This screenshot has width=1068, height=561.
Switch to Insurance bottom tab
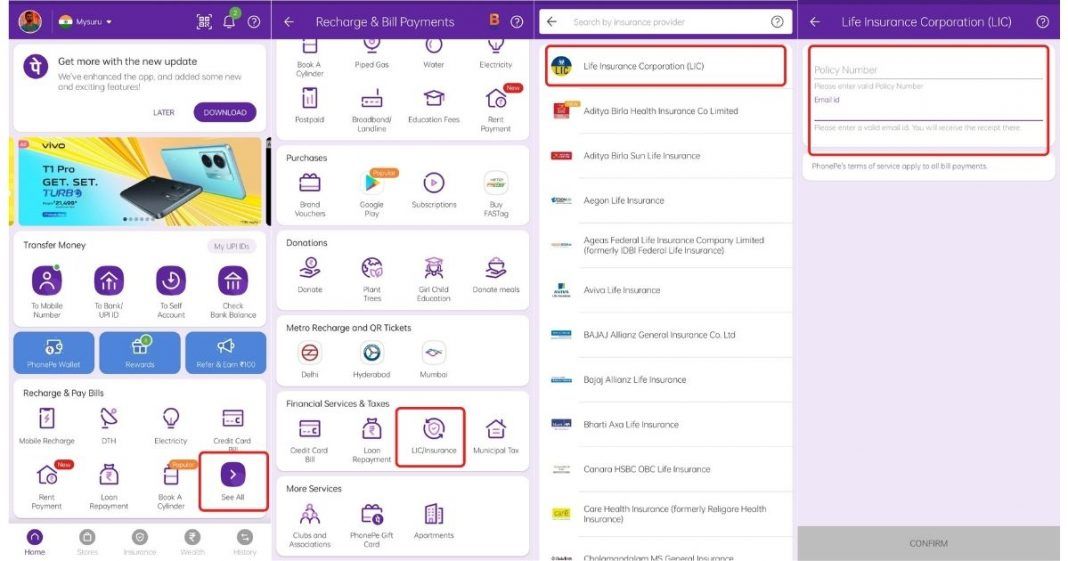[x=140, y=542]
